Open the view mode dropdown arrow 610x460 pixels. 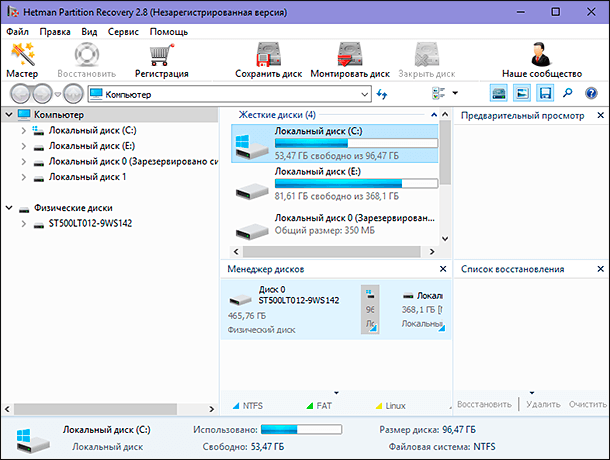[x=455, y=93]
